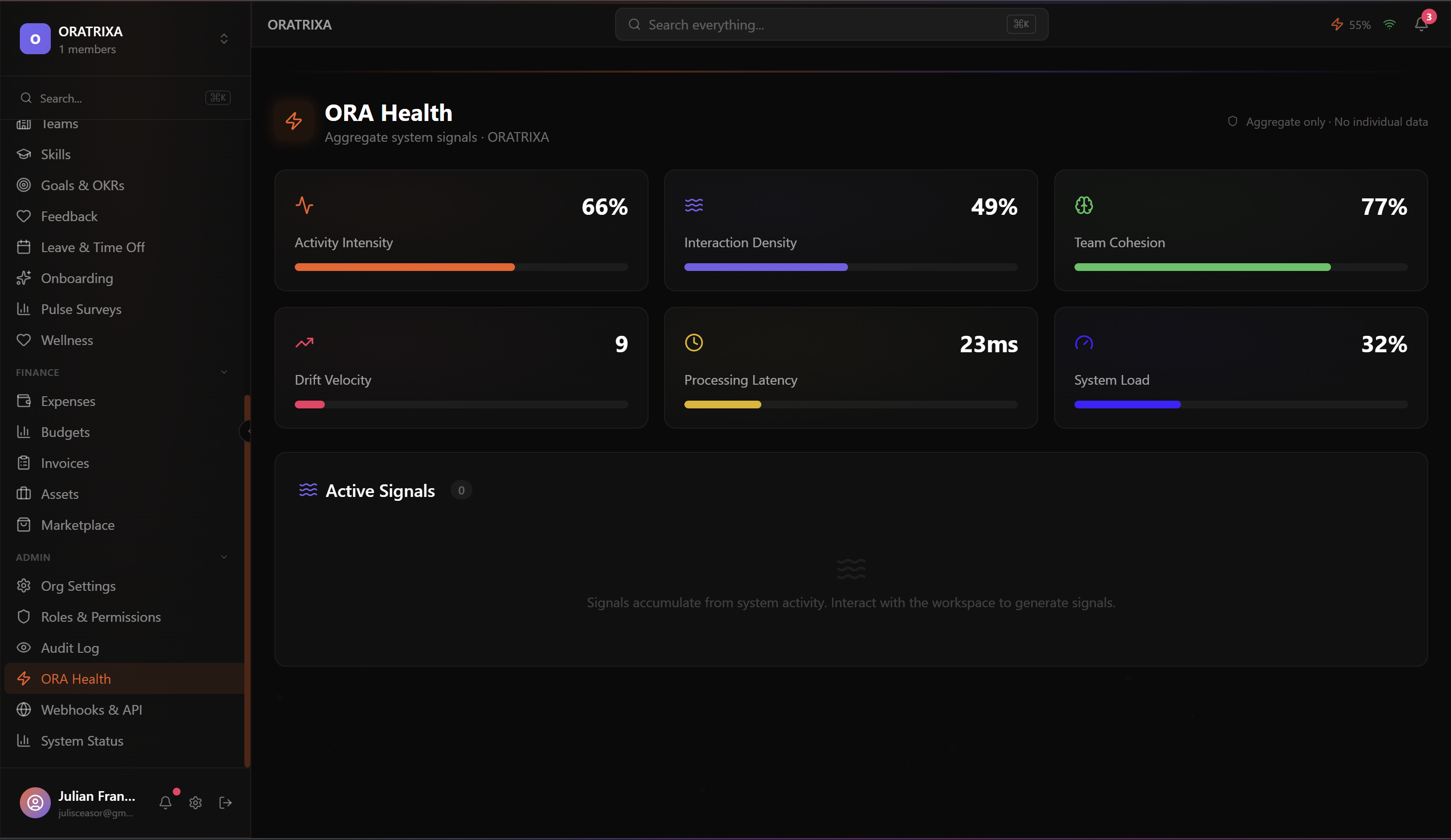Go to System Status
1451x840 pixels.
click(x=124, y=740)
